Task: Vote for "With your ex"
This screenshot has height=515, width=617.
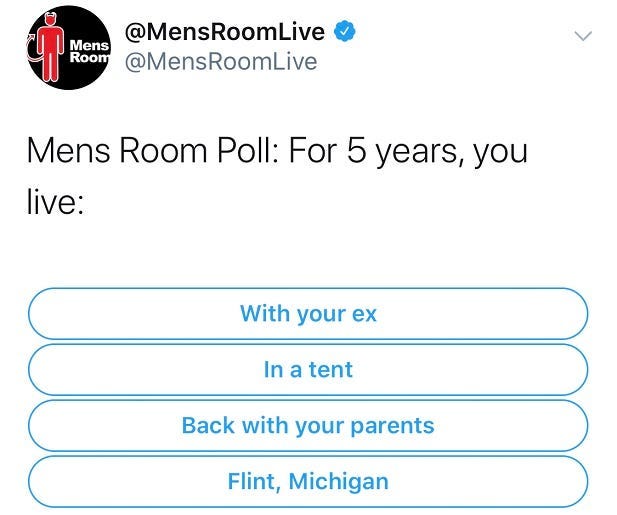Action: [308, 313]
